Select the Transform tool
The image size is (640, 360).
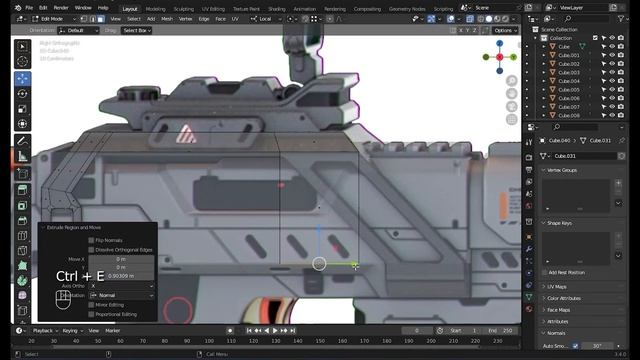click(22, 124)
